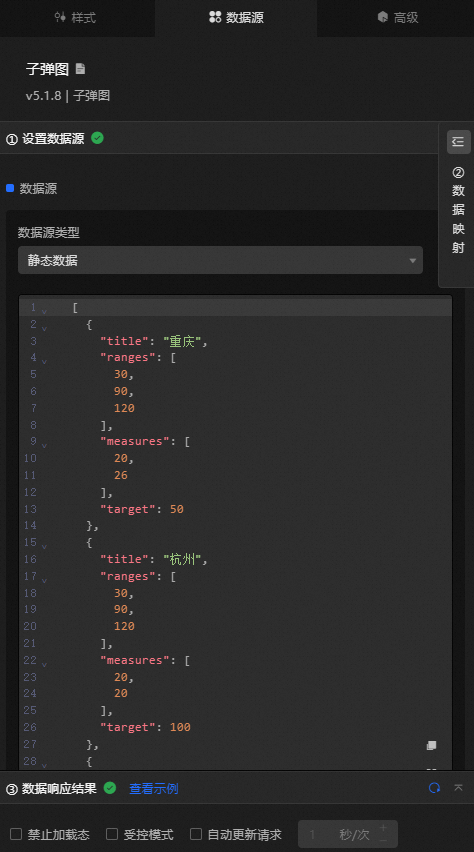Fold code at line 1 arrow
Viewport: 474px width, 852px height.
pyautogui.click(x=45, y=311)
